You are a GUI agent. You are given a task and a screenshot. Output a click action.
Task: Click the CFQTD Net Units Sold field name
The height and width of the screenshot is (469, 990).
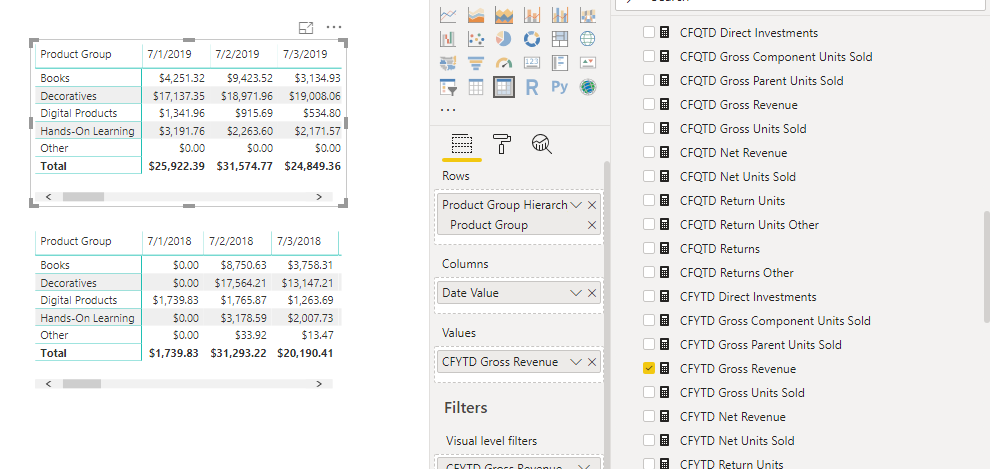click(x=737, y=176)
